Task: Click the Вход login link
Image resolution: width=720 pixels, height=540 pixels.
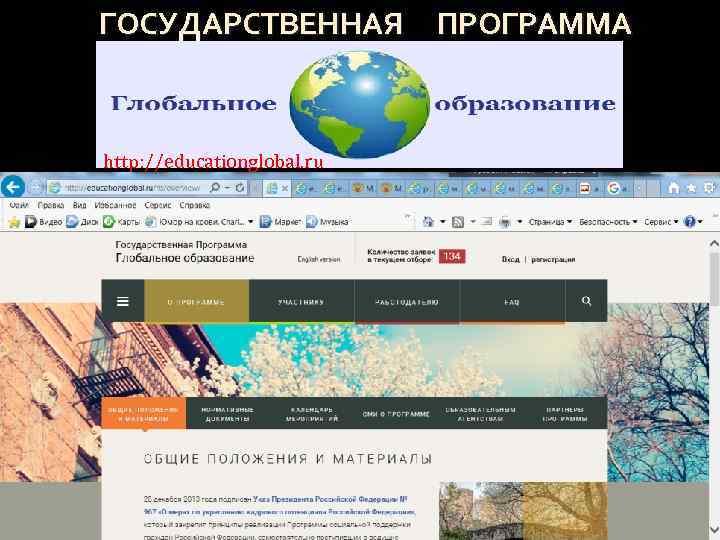Action: 511,259
